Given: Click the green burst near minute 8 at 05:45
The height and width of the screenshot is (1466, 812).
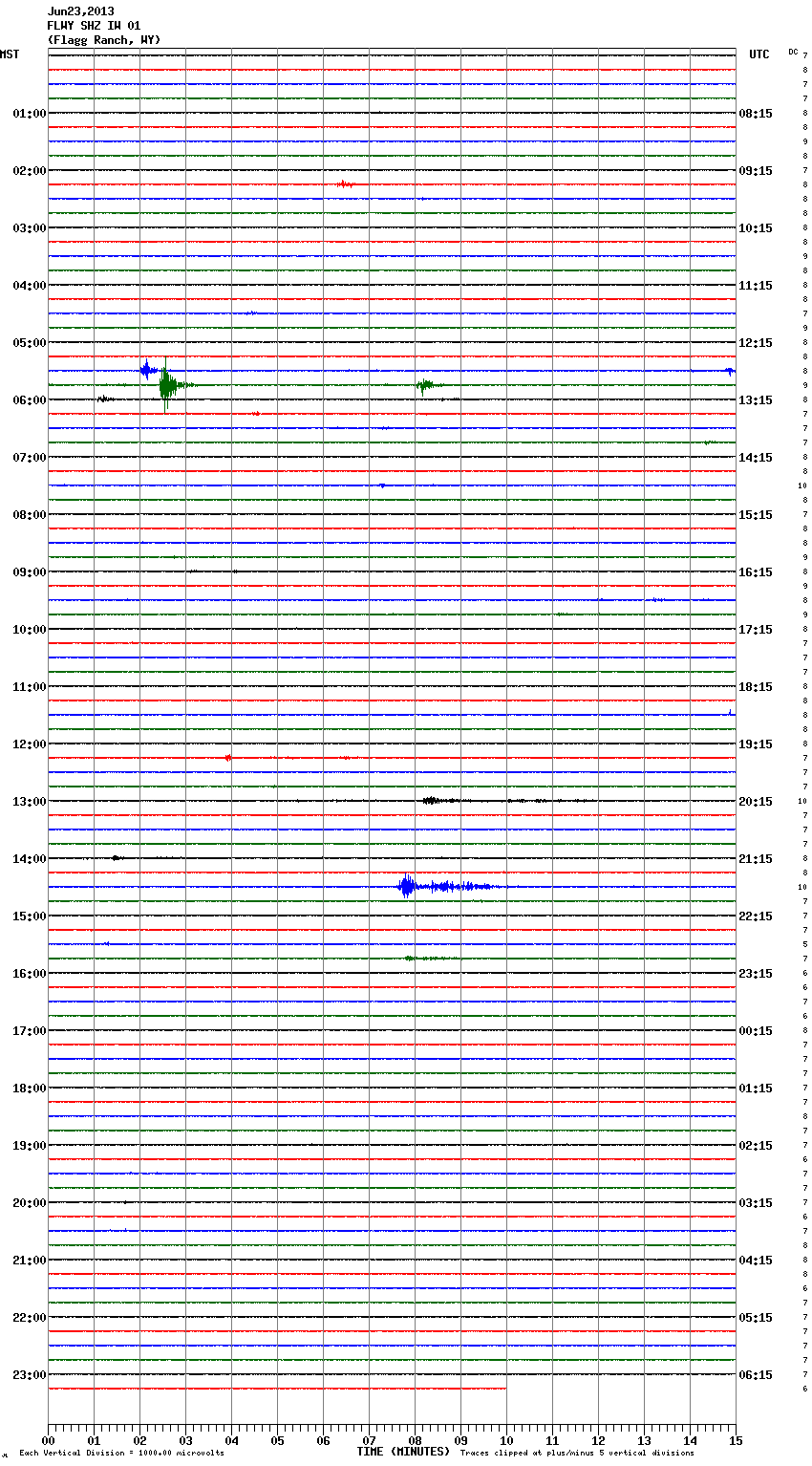Looking at the screenshot, I should coord(425,385).
